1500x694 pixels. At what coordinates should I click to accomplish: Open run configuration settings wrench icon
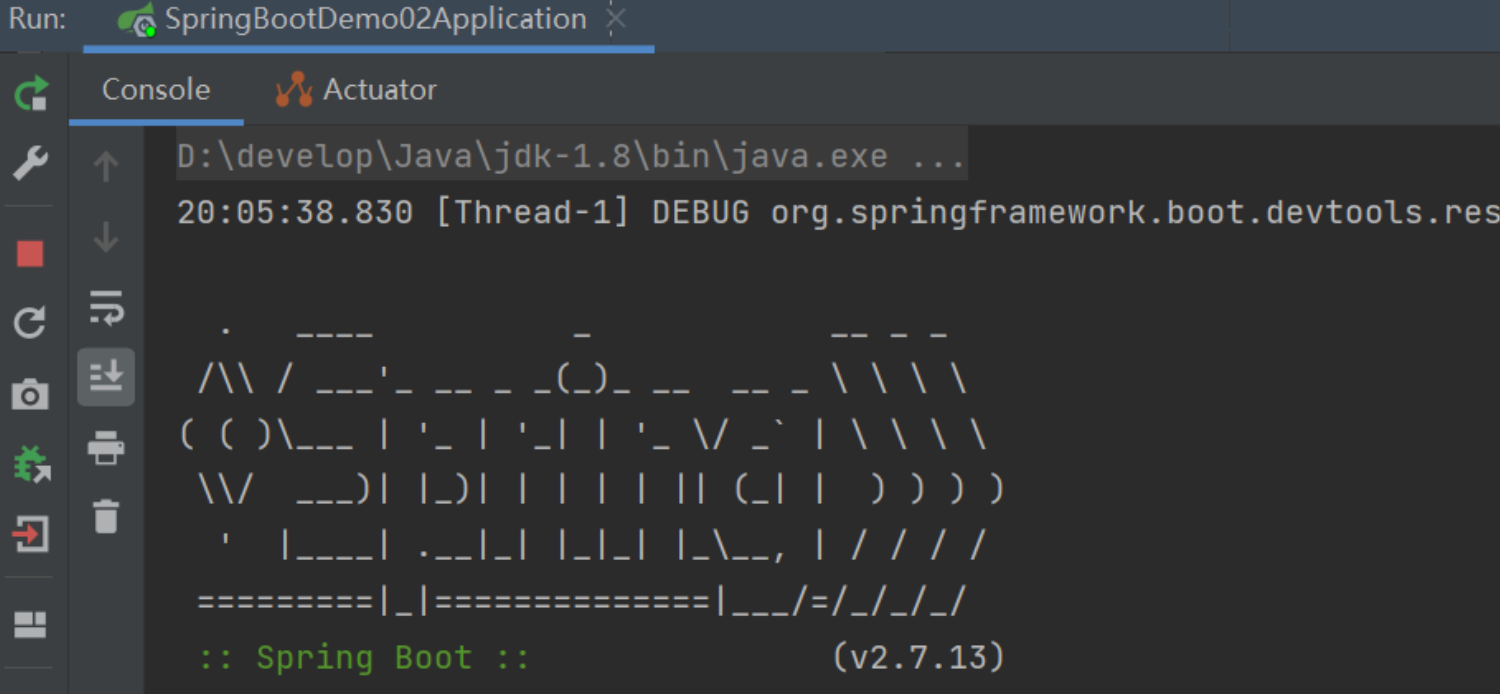click(x=31, y=163)
